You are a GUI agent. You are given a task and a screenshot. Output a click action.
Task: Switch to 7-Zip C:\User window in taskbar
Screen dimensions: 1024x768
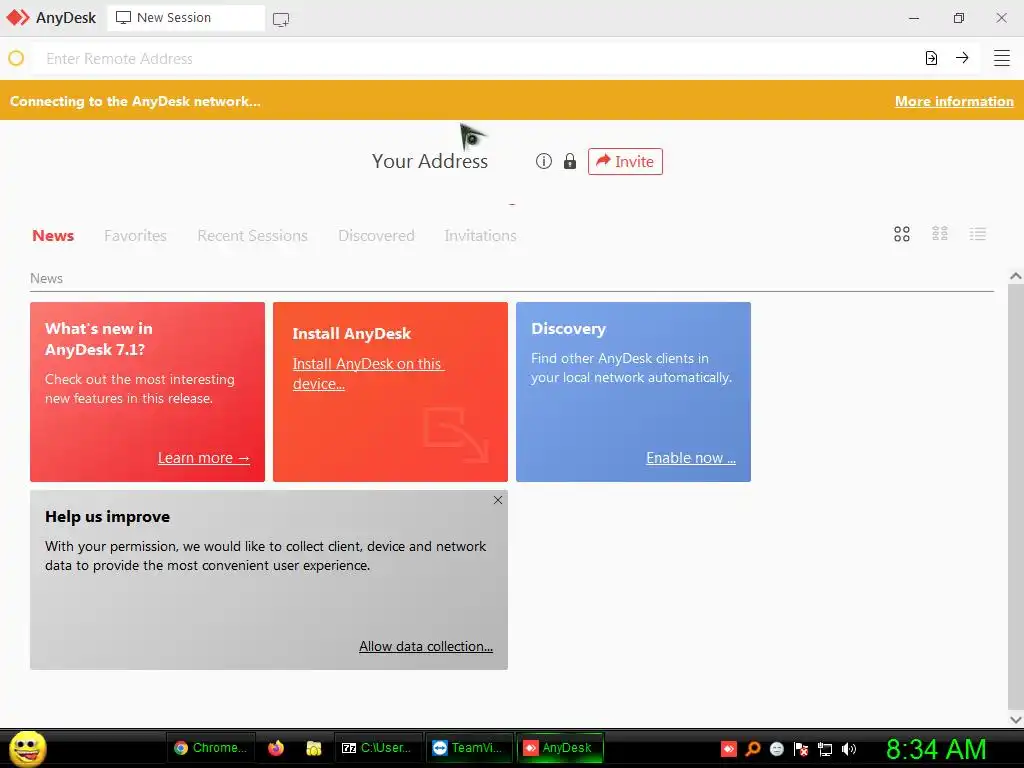(x=379, y=748)
